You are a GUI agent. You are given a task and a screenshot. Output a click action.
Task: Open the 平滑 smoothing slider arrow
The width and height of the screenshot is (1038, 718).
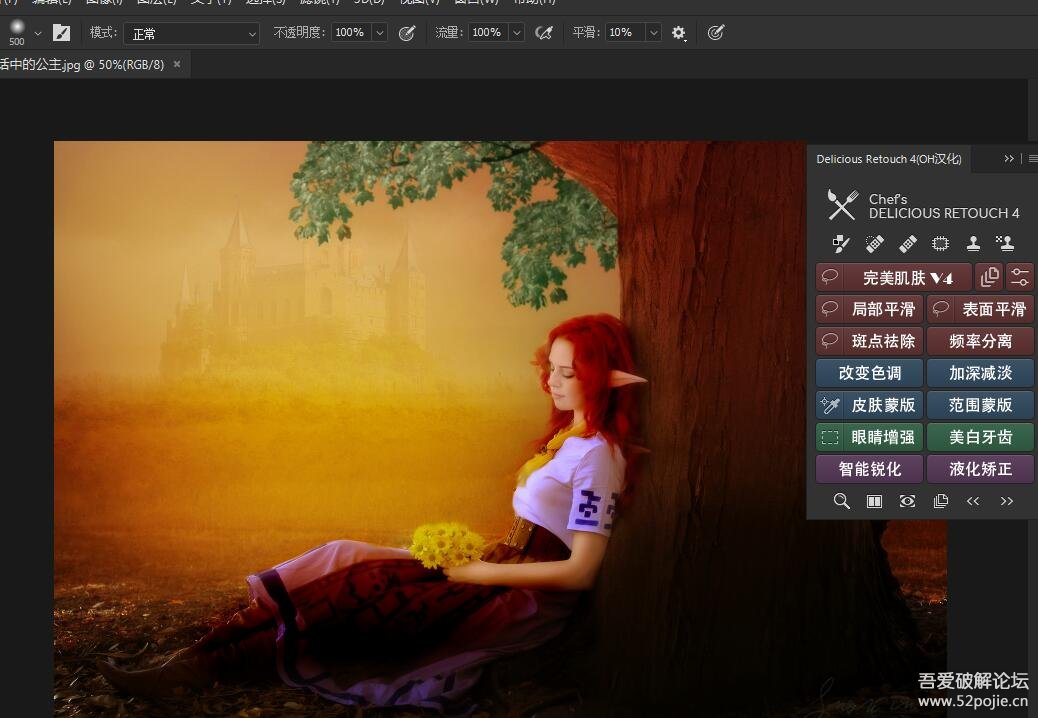click(653, 32)
